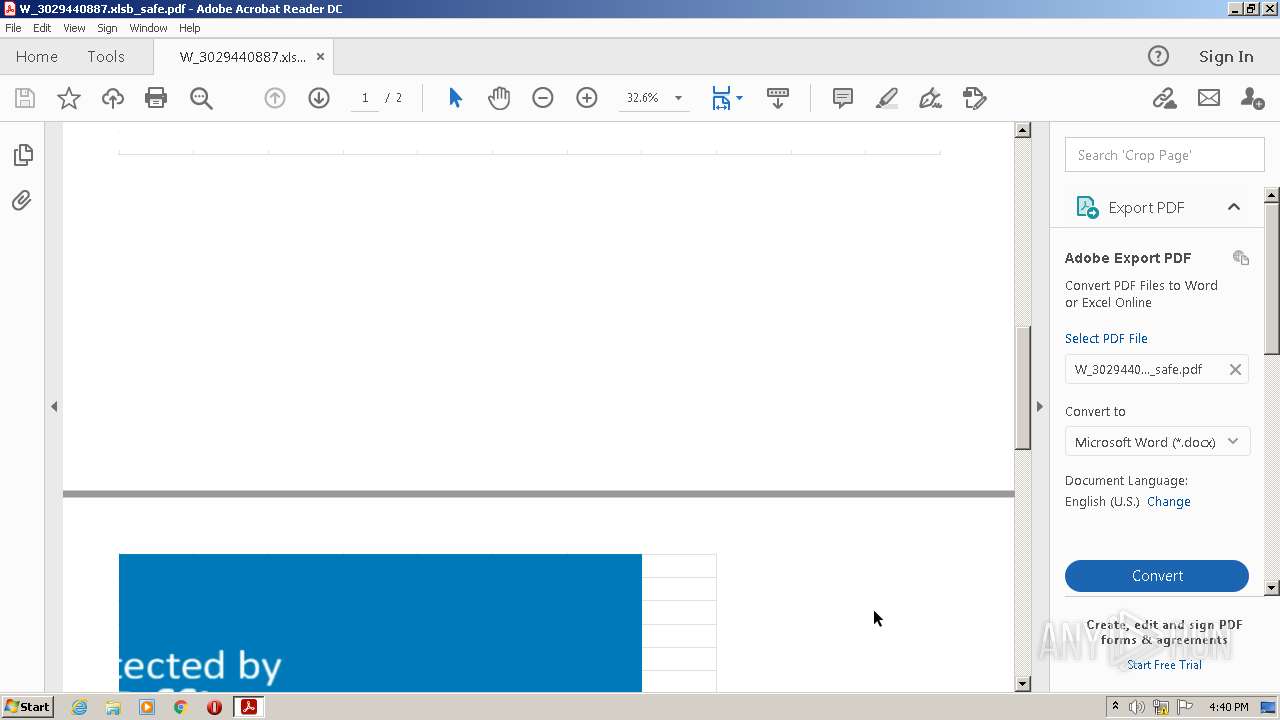Click the page number input field
This screenshot has width=1280, height=720.
(365, 98)
